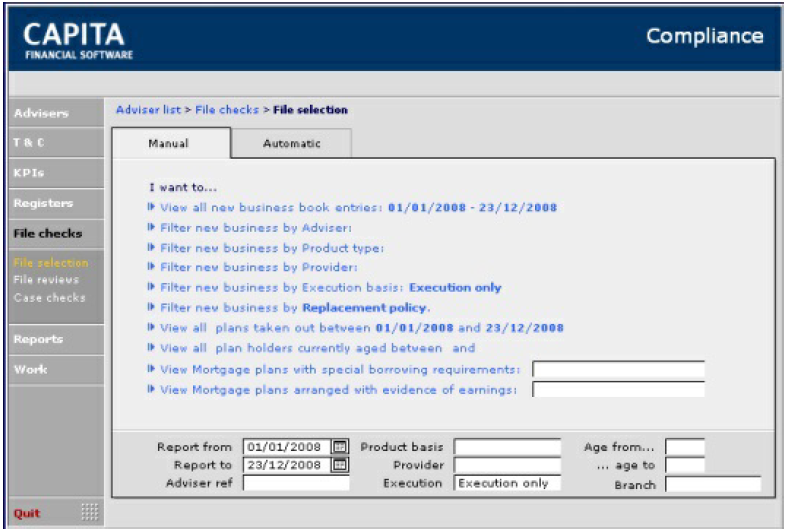Open the Reports sidebar section
The width and height of the screenshot is (787, 532).
tap(56, 339)
